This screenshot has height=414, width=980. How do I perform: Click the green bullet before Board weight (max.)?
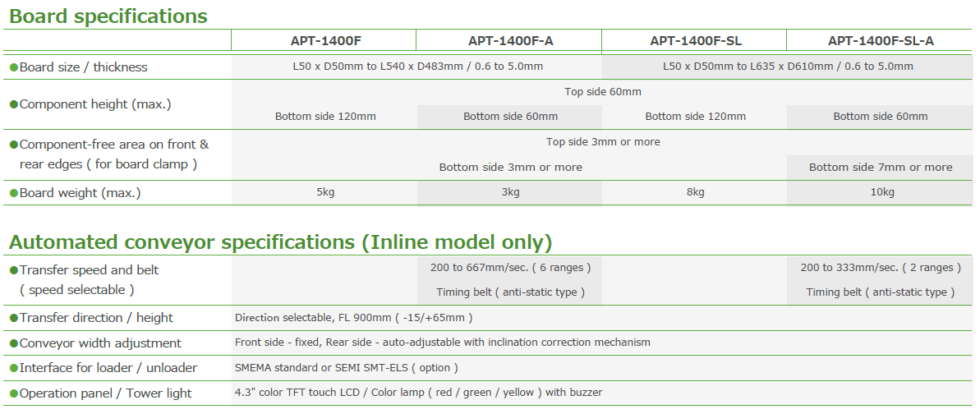point(13,192)
